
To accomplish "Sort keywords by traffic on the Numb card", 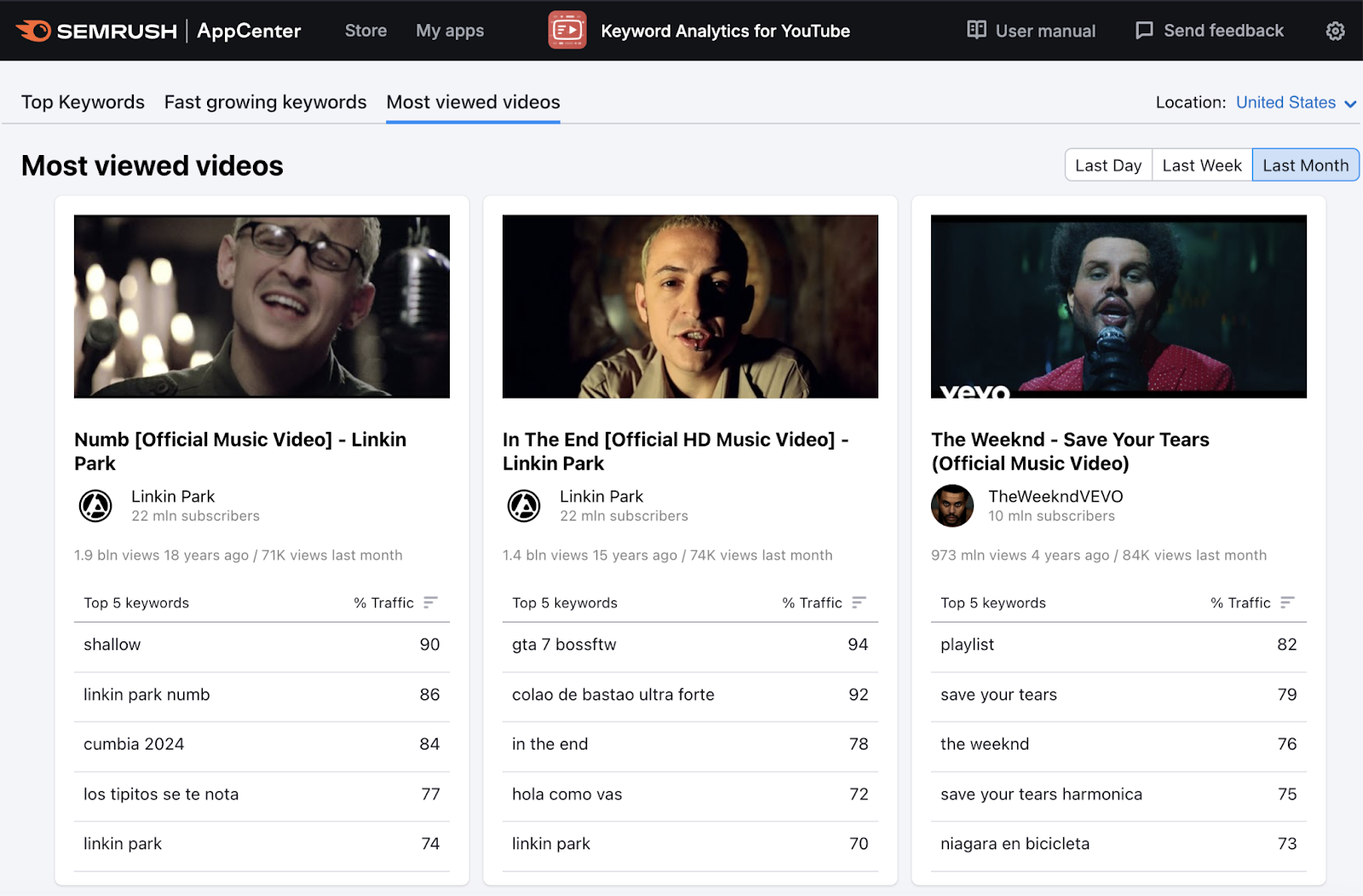I will point(431,602).
